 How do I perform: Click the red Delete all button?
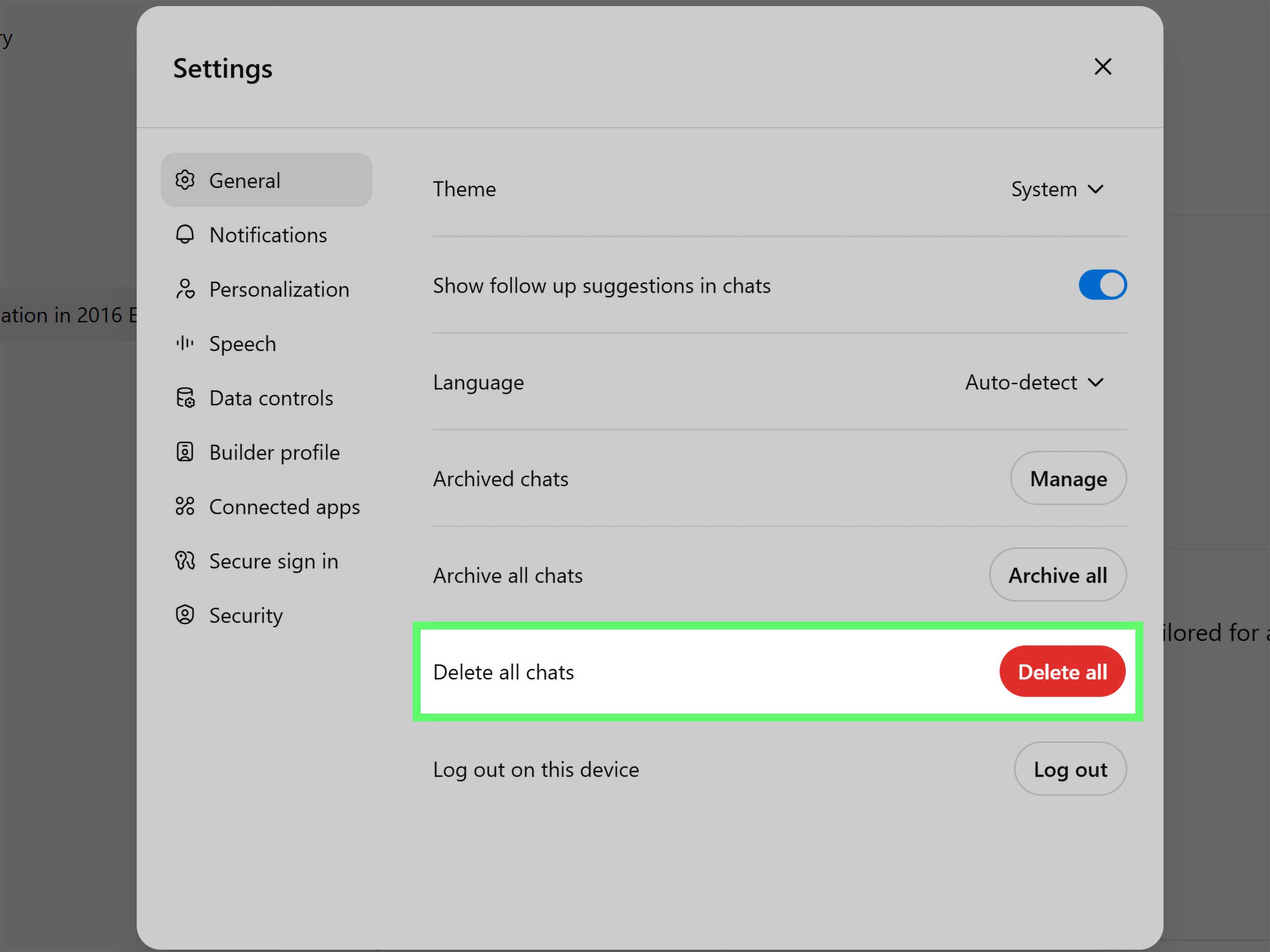(1062, 672)
